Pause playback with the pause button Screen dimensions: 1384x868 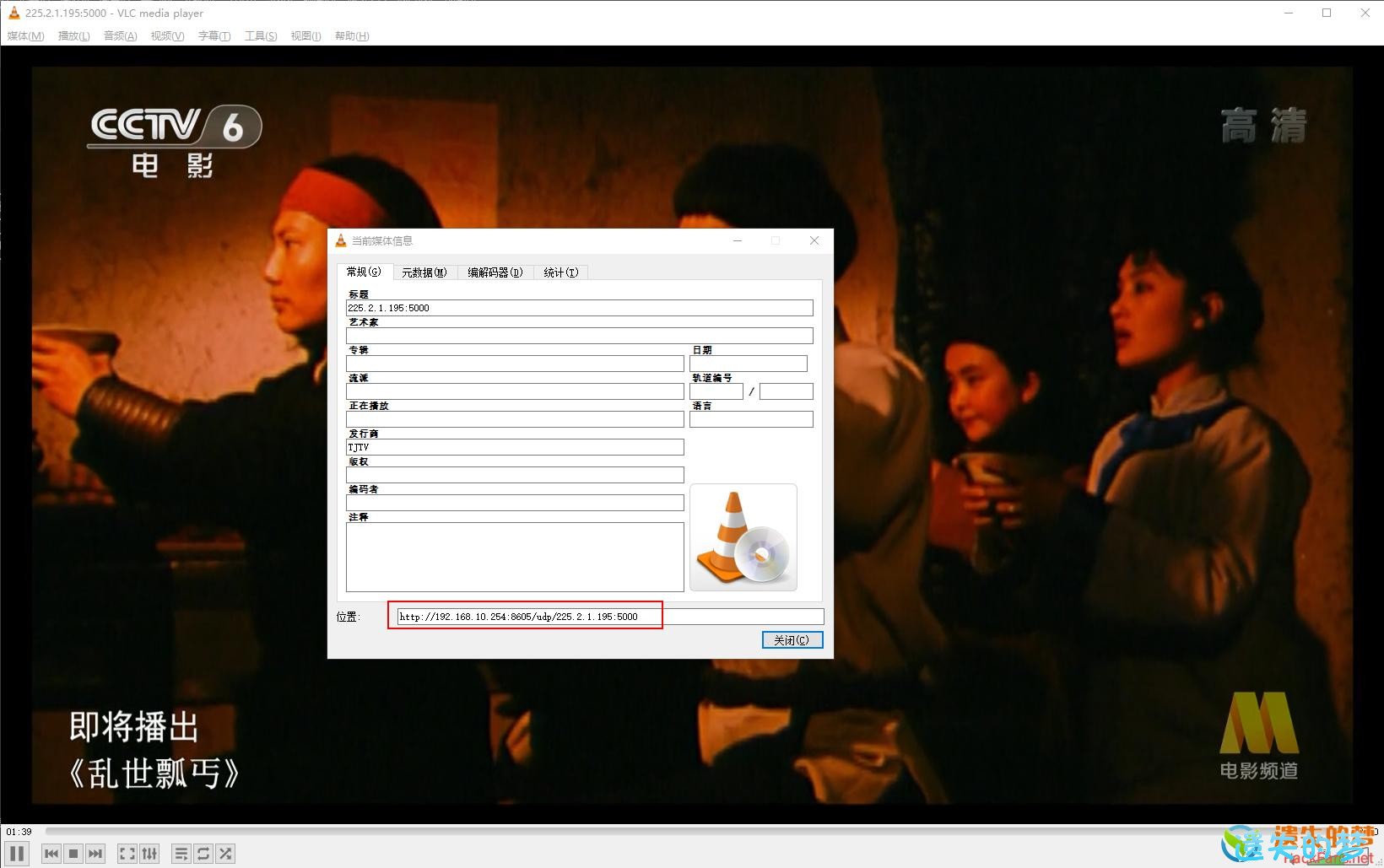point(17,854)
